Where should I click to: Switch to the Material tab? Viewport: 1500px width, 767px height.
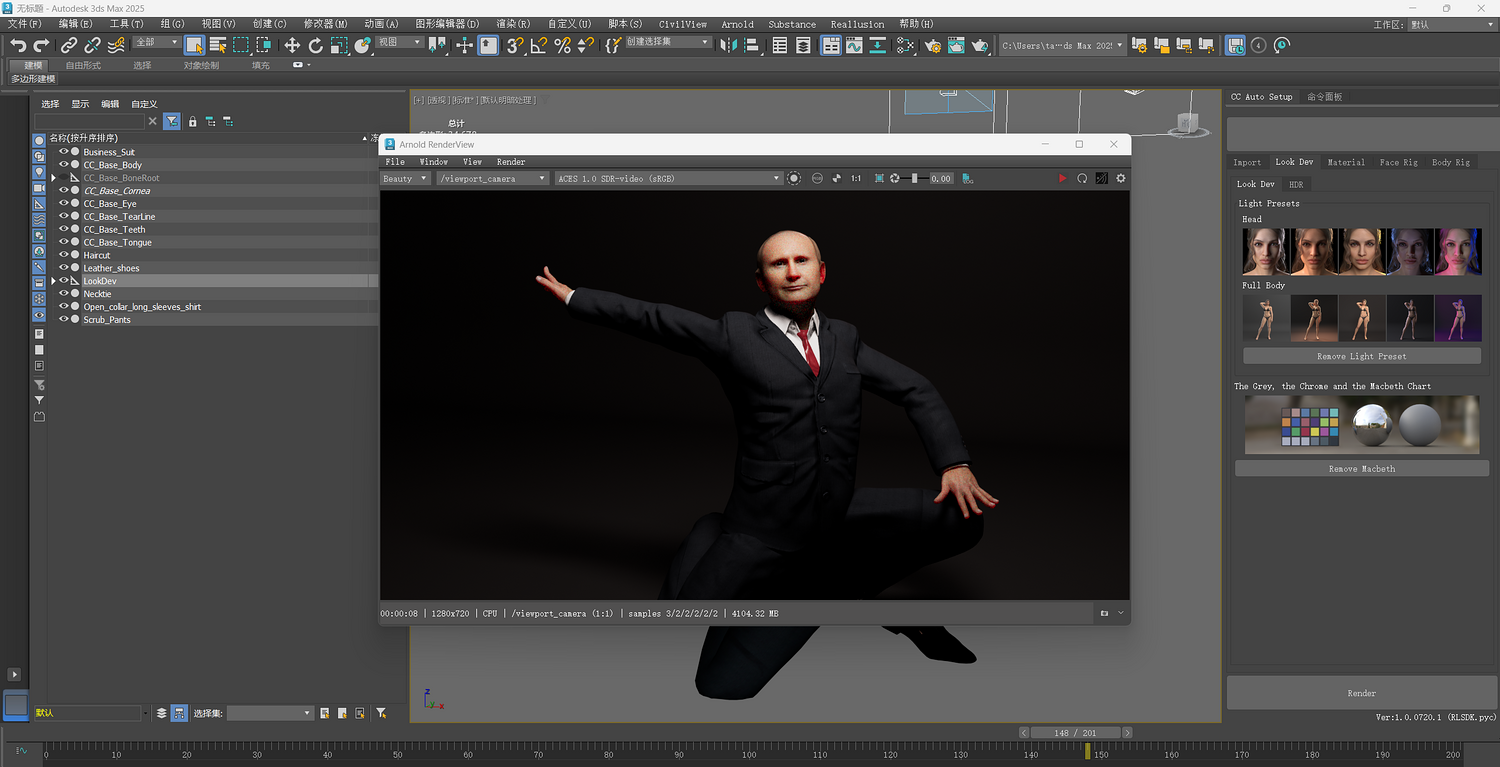pyautogui.click(x=1346, y=162)
